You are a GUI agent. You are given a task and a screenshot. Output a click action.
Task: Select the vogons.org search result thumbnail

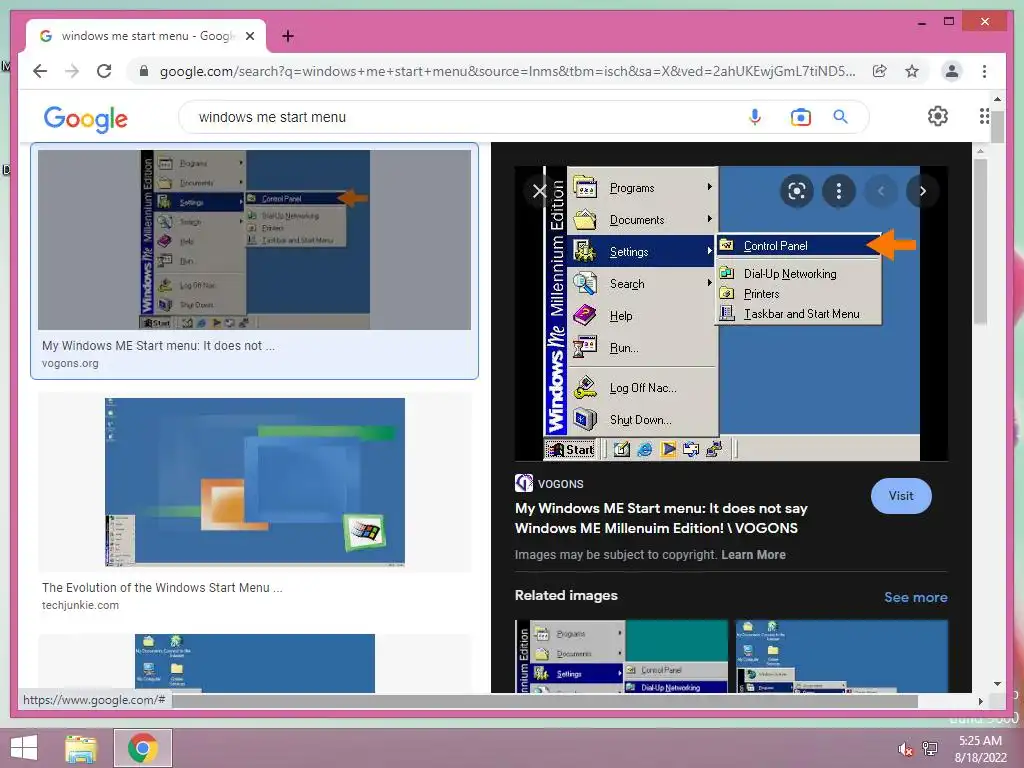coord(254,240)
